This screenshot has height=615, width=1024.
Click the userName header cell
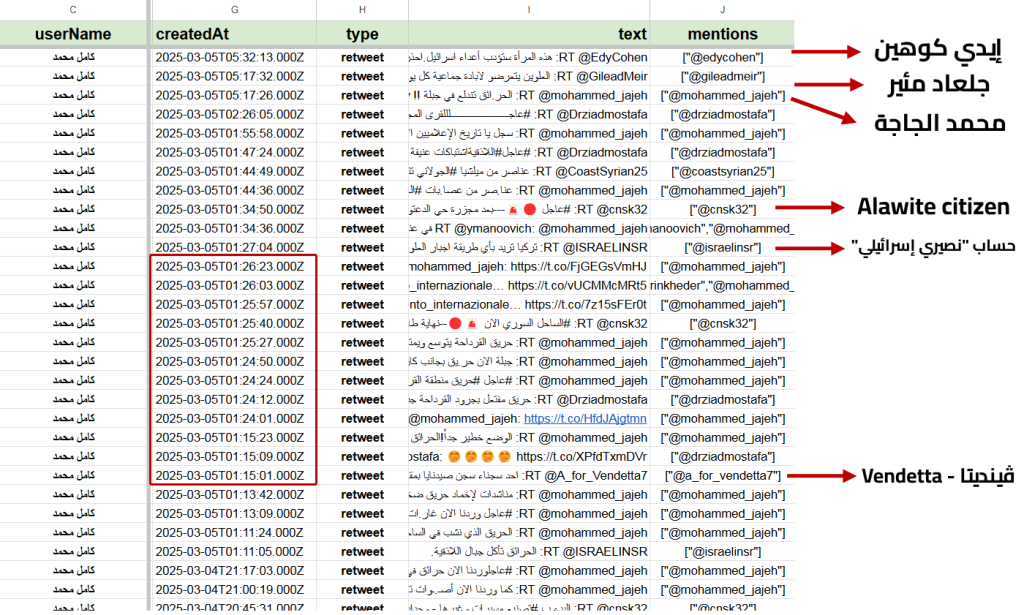73,34
